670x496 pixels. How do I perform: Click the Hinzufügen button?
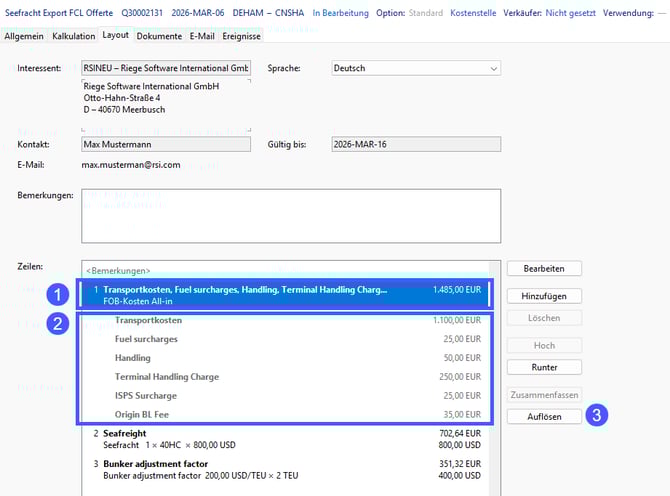click(544, 296)
